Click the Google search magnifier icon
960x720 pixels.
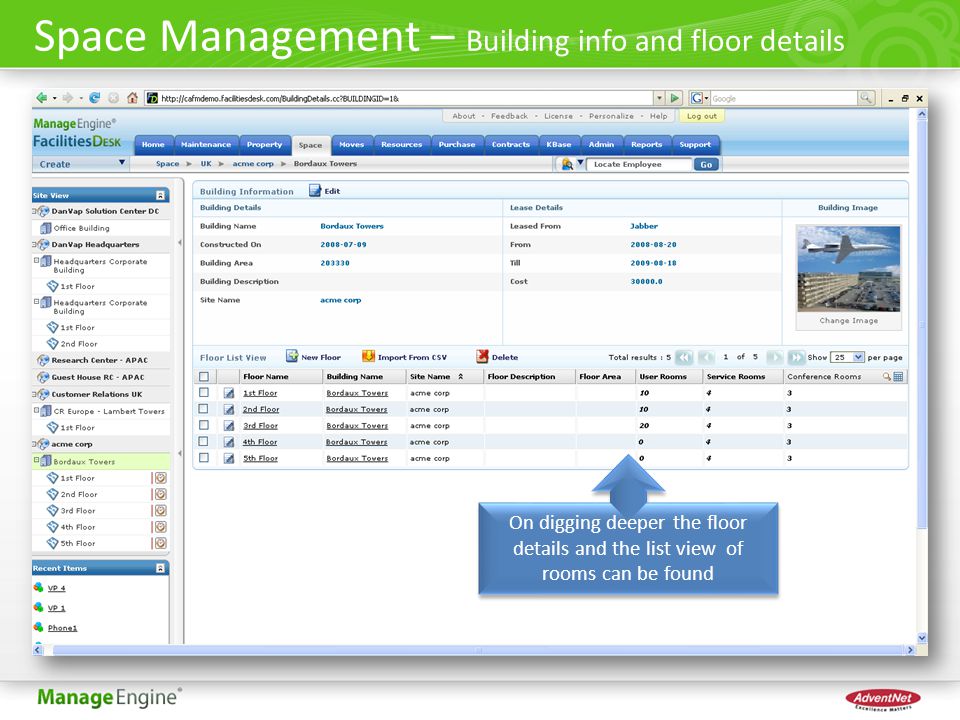[866, 98]
